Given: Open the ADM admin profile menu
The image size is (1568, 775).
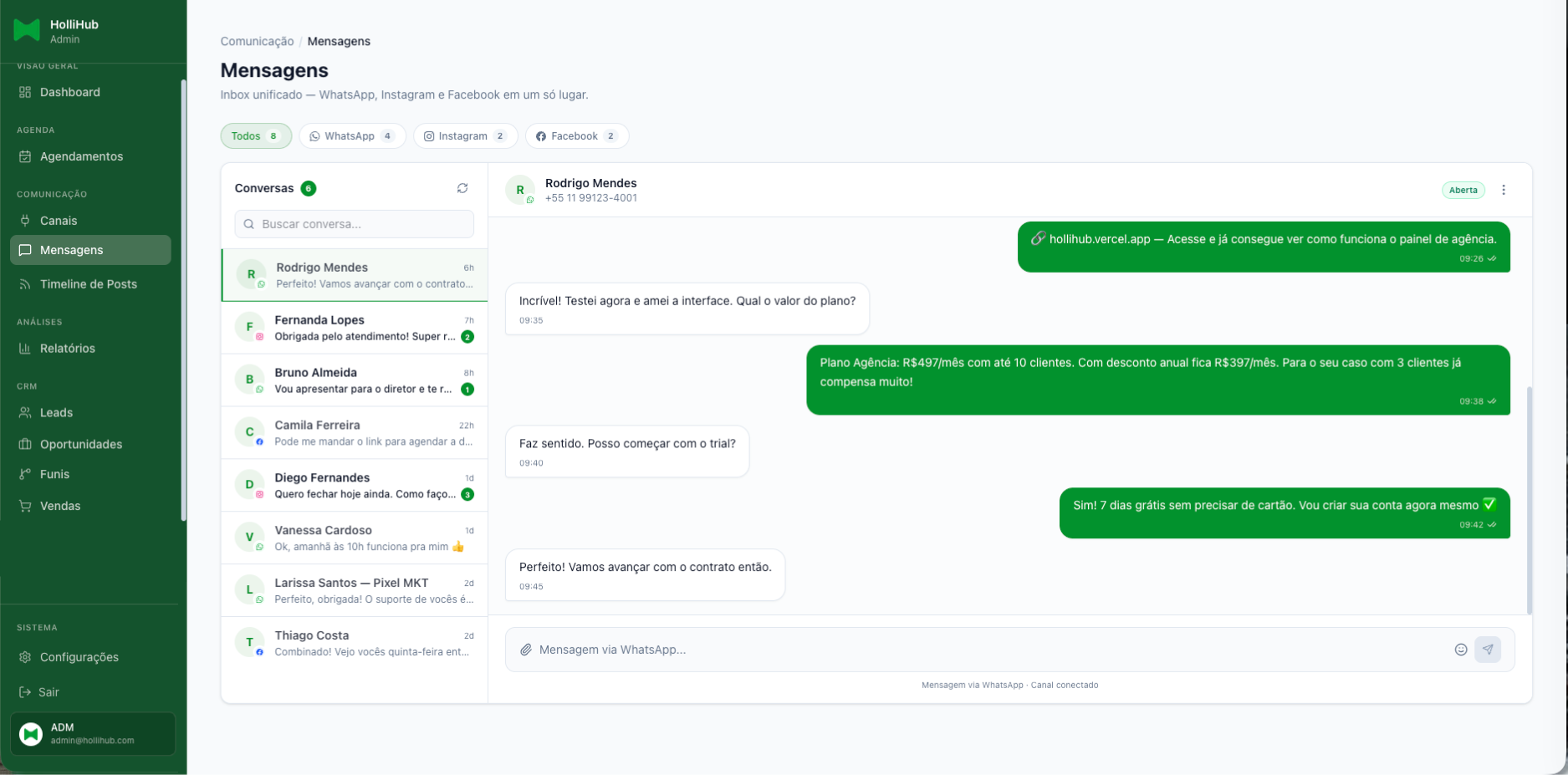Looking at the screenshot, I should click(x=92, y=733).
